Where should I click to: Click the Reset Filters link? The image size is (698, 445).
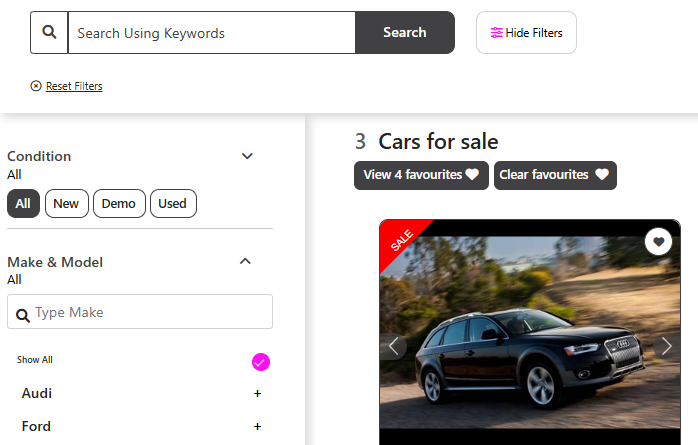click(x=73, y=86)
